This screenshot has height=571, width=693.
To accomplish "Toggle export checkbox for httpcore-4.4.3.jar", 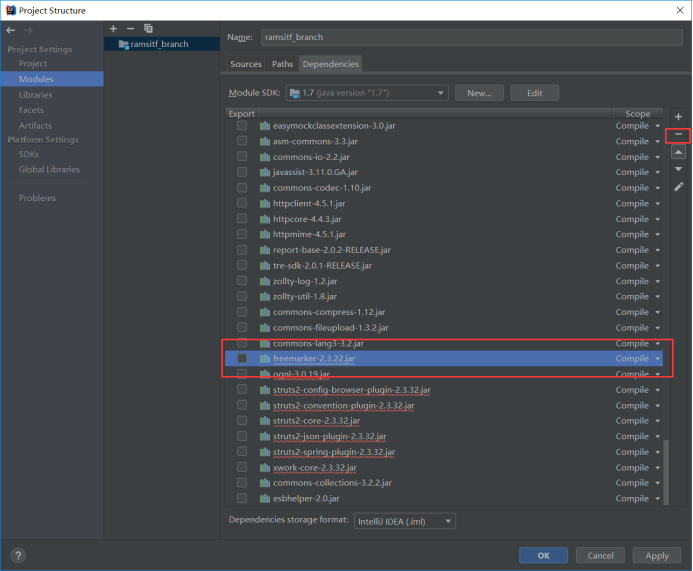I will click(x=242, y=219).
